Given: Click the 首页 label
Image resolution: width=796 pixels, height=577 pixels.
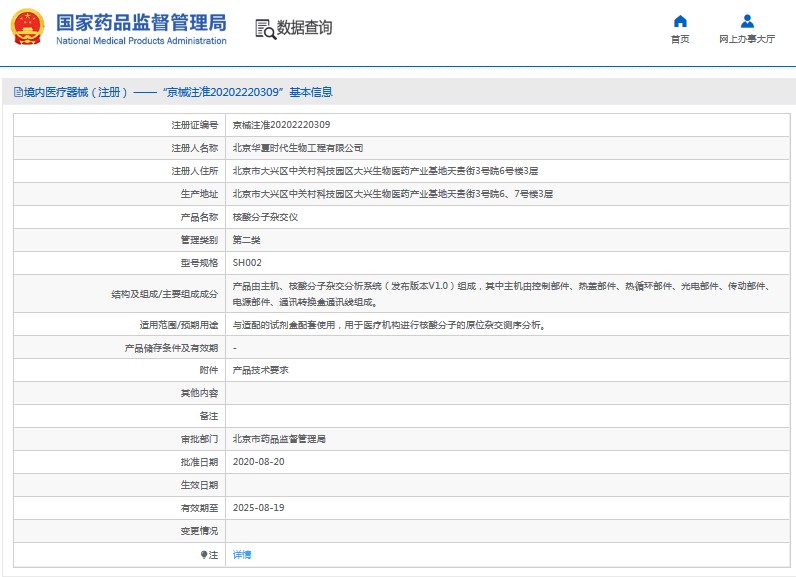Looking at the screenshot, I should coord(680,39).
